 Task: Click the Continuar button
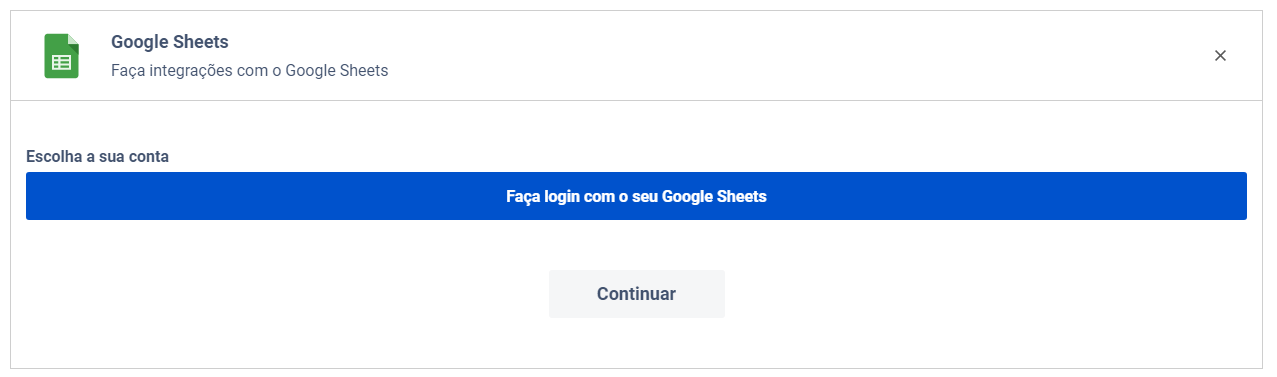pyautogui.click(x=636, y=294)
